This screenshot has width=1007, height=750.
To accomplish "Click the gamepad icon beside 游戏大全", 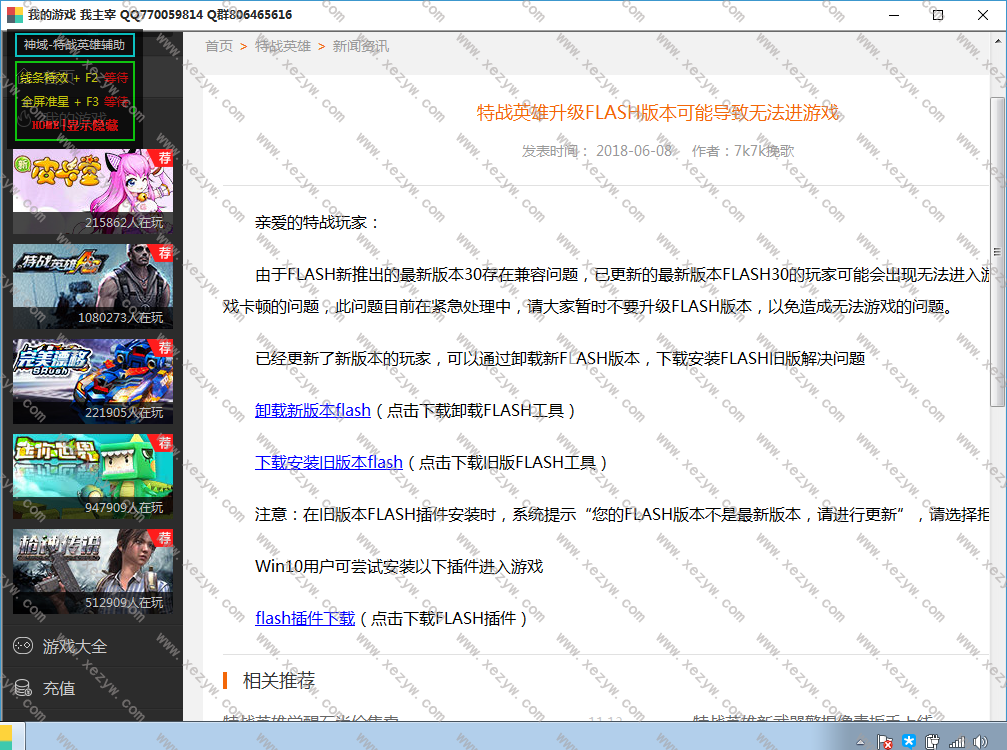I will (22, 647).
